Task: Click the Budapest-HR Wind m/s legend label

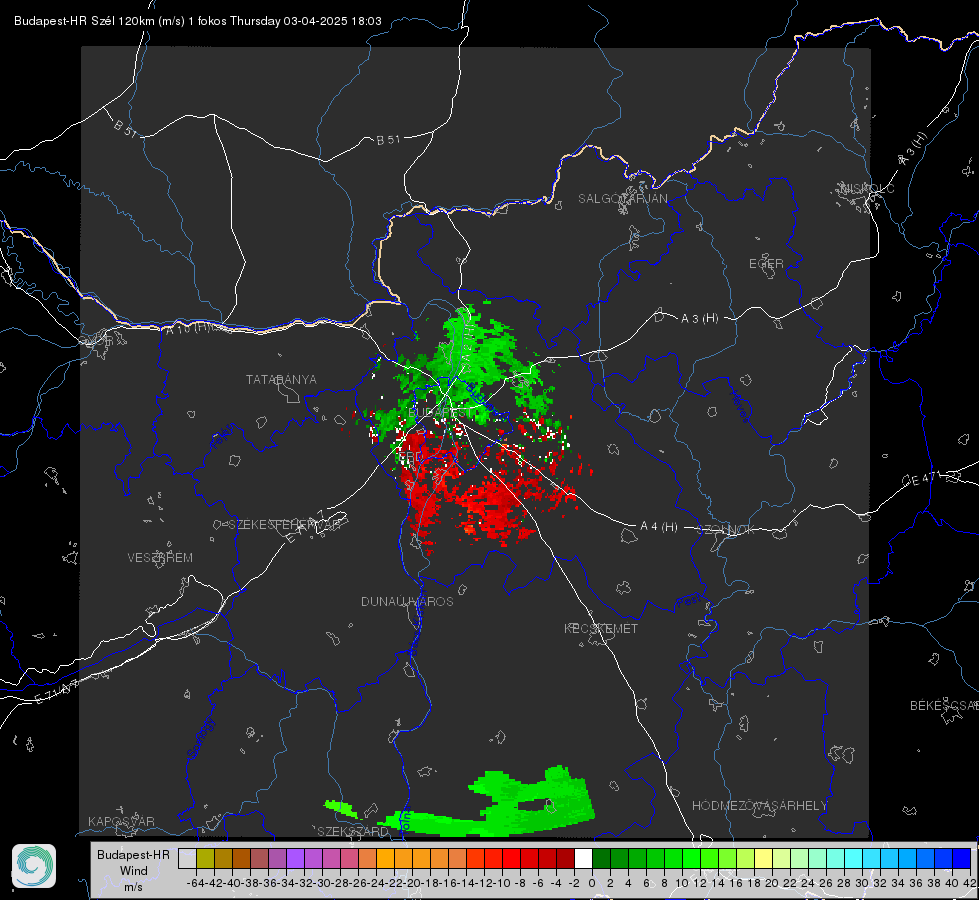Action: (x=134, y=871)
